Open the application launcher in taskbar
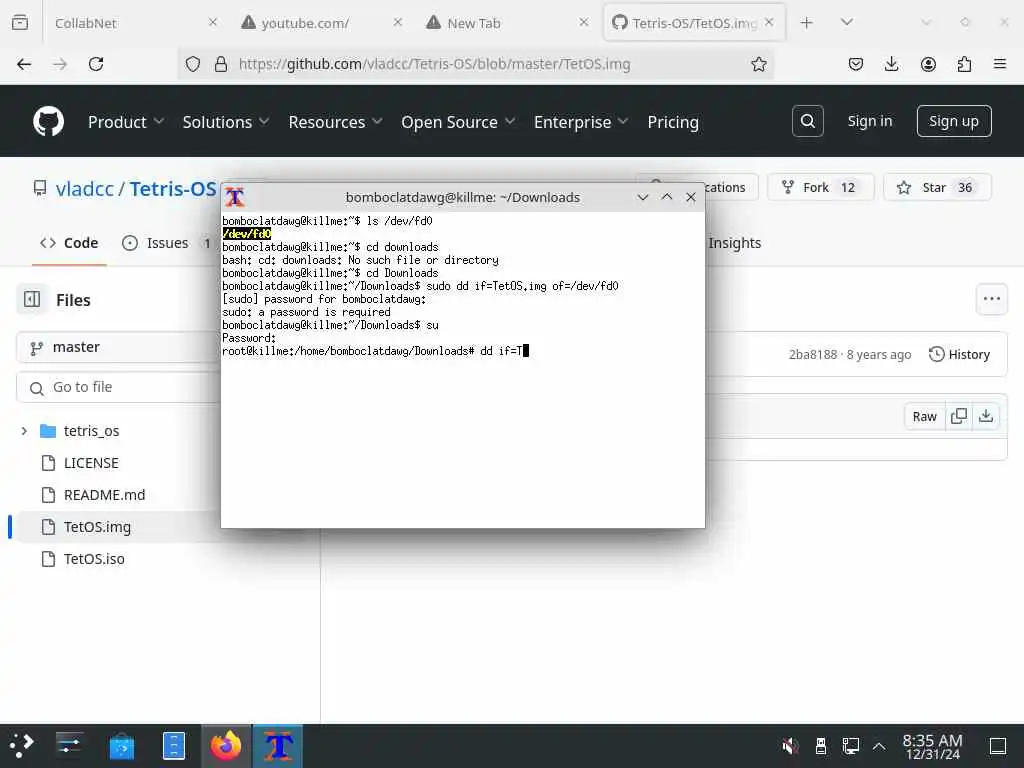The image size is (1024, 768). click(x=21, y=746)
